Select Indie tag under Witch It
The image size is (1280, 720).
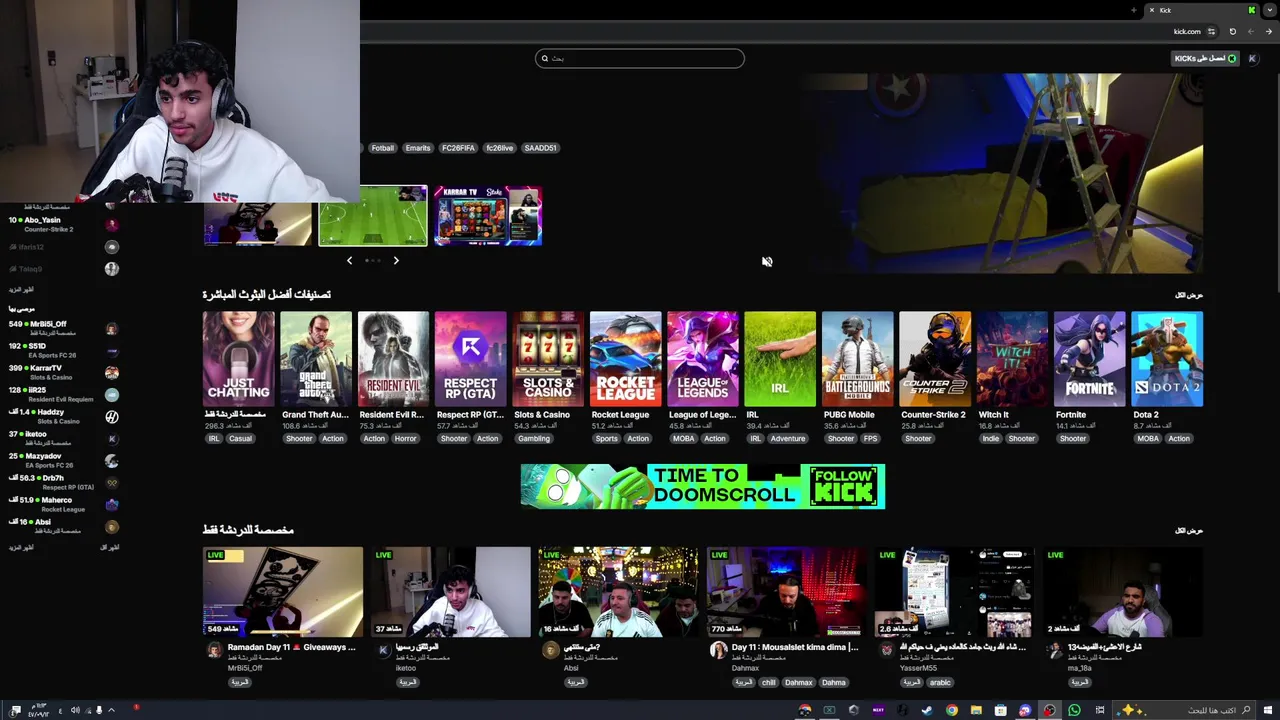click(x=990, y=438)
